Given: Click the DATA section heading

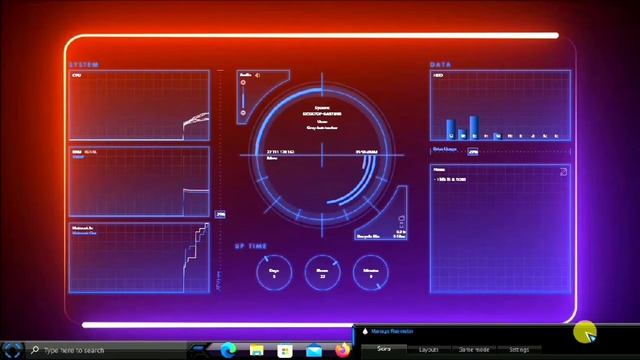Looking at the screenshot, I should click(x=440, y=64).
